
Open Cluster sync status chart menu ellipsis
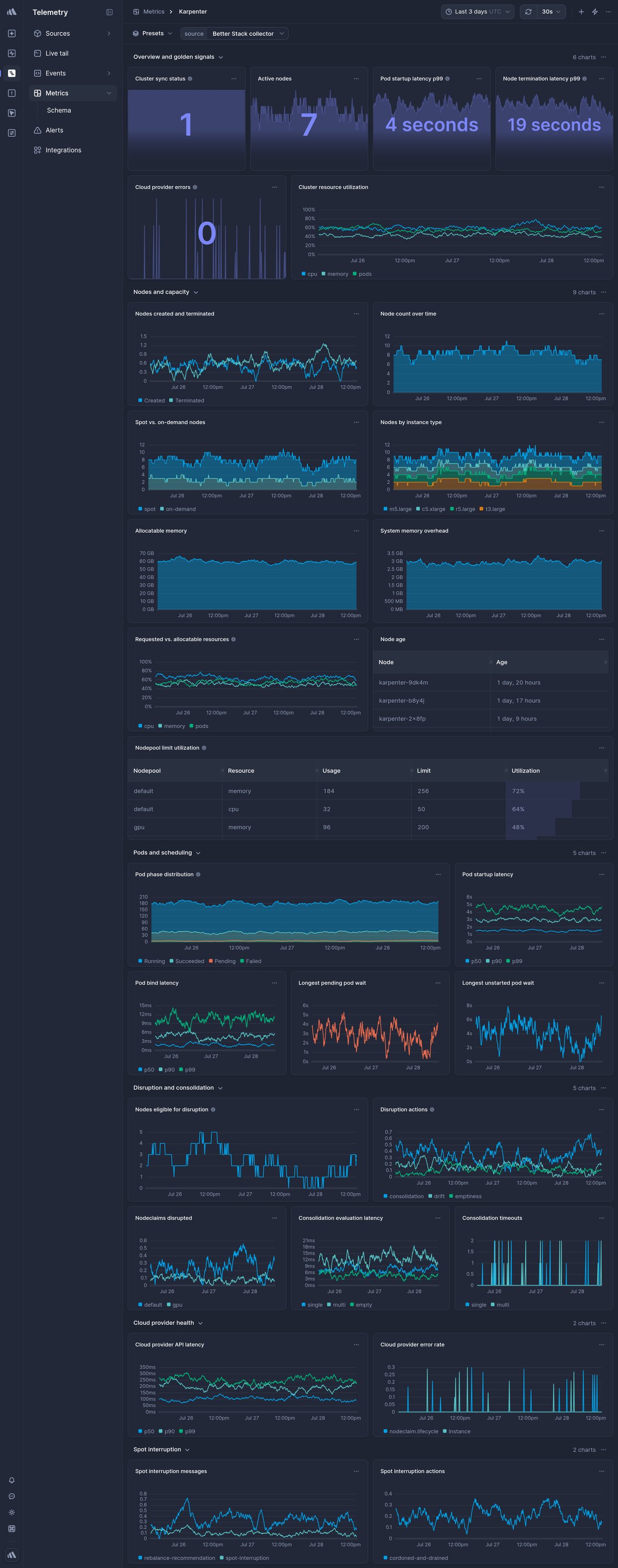pyautogui.click(x=234, y=79)
